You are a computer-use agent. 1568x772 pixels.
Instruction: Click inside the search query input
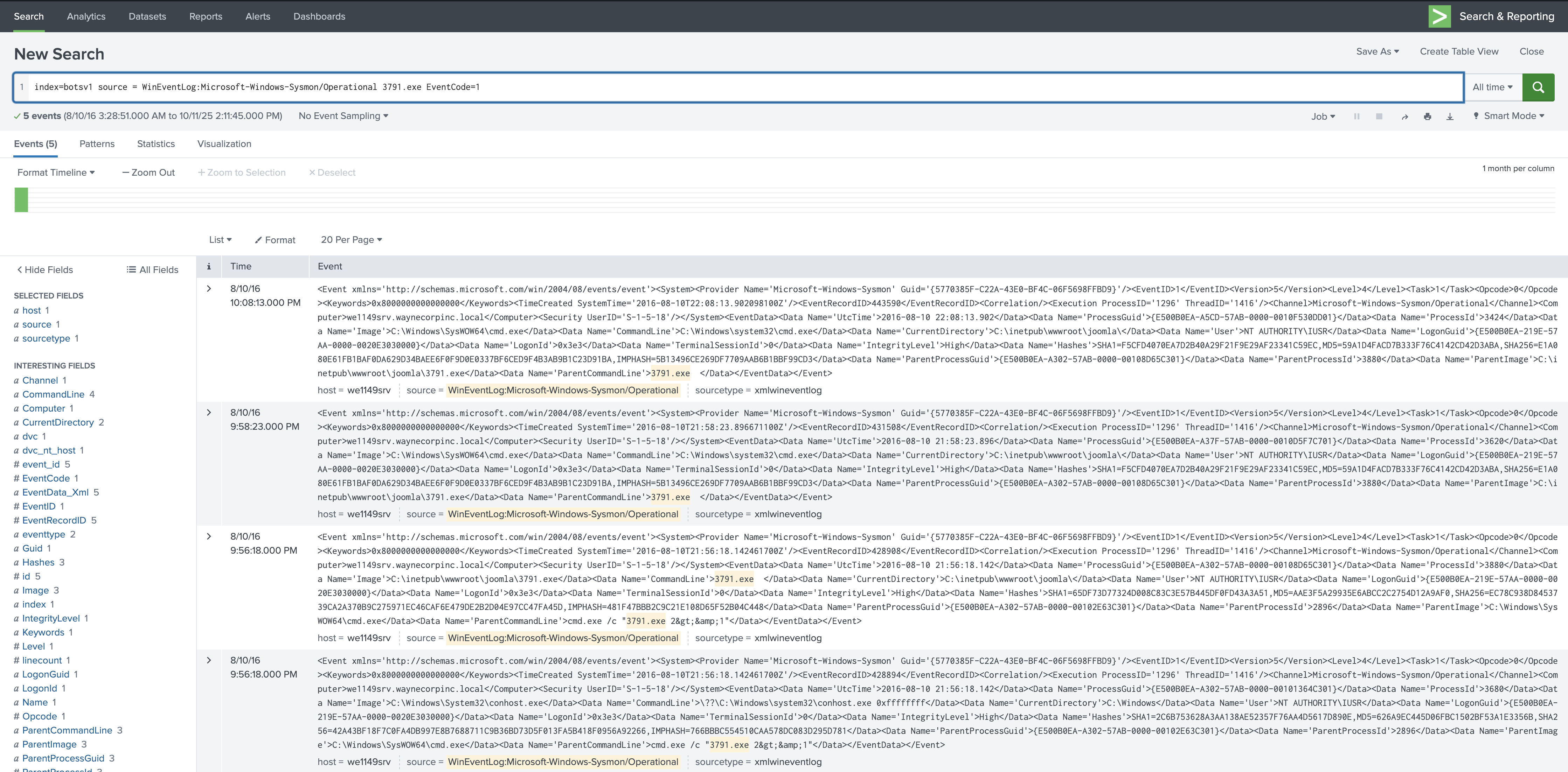[x=730, y=87]
